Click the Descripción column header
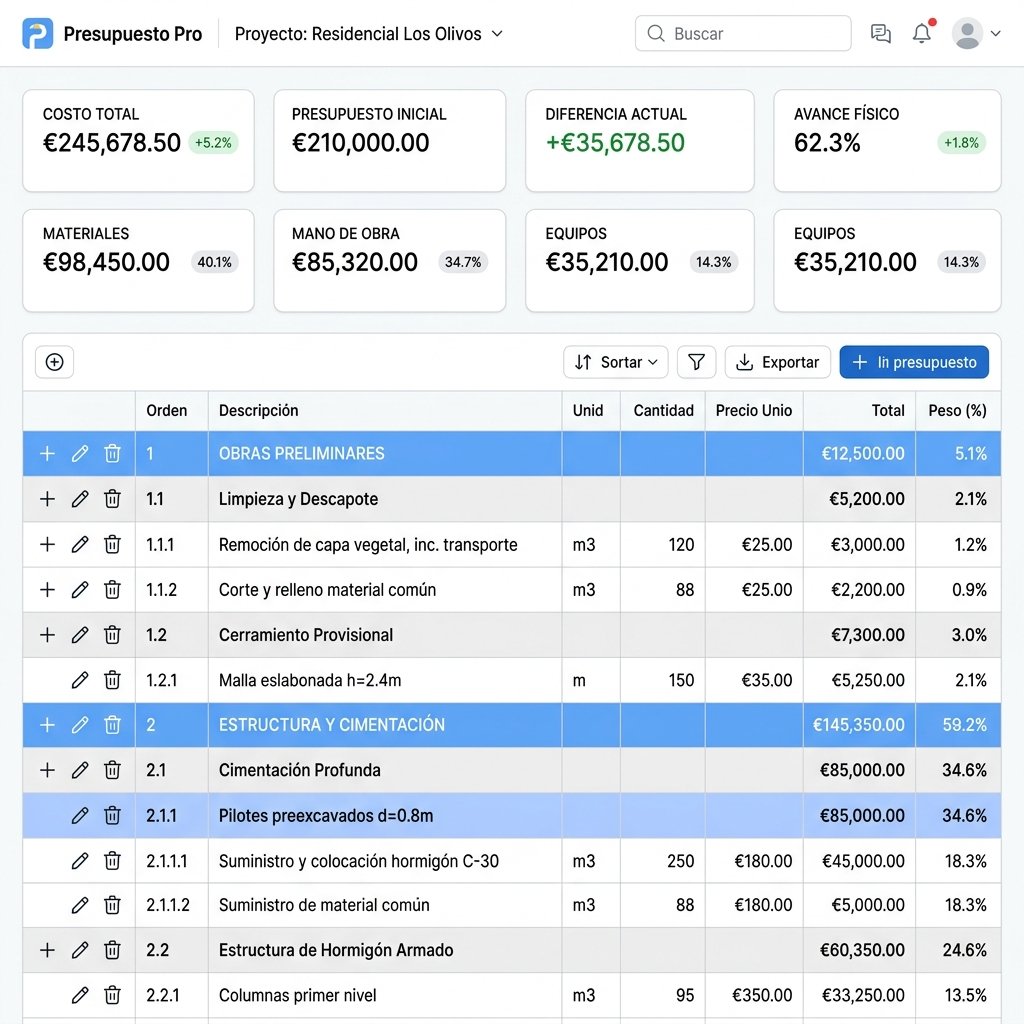1024x1024 pixels. (x=259, y=410)
